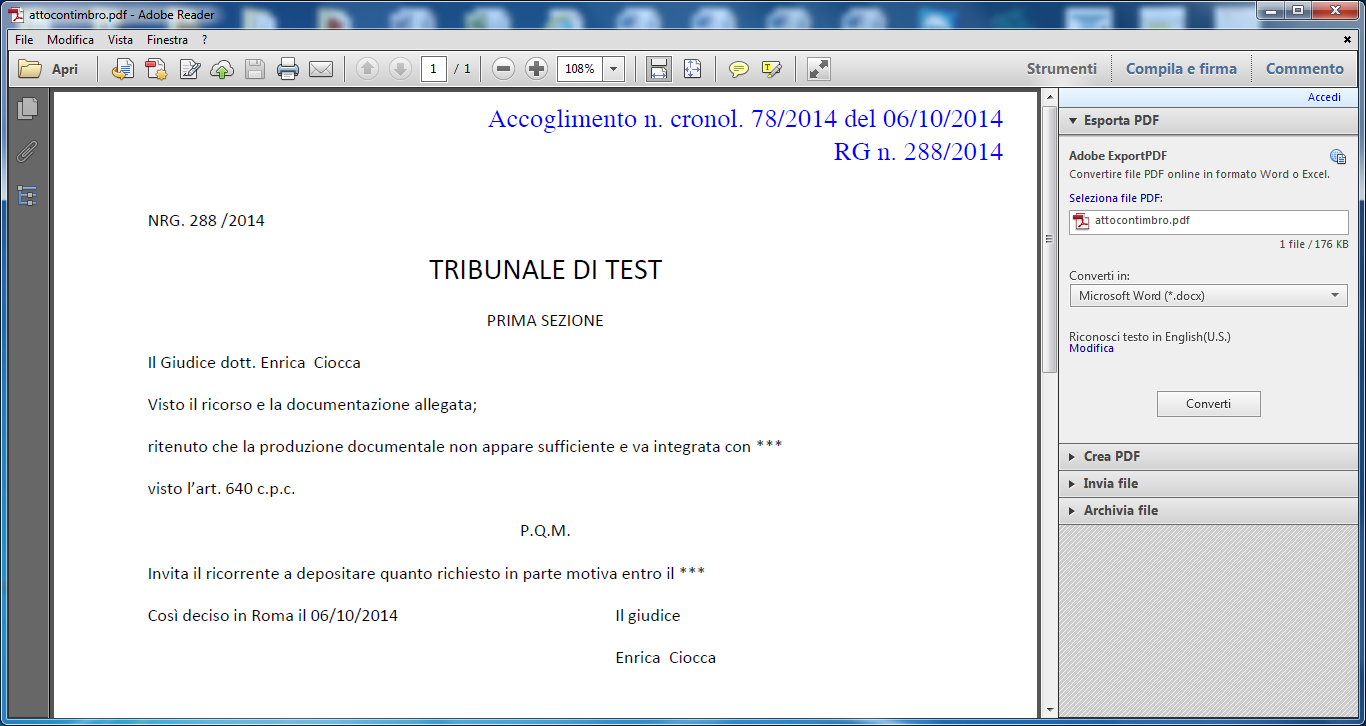Collapse the Esporta PDF section
The height and width of the screenshot is (726, 1366).
coord(1209,120)
